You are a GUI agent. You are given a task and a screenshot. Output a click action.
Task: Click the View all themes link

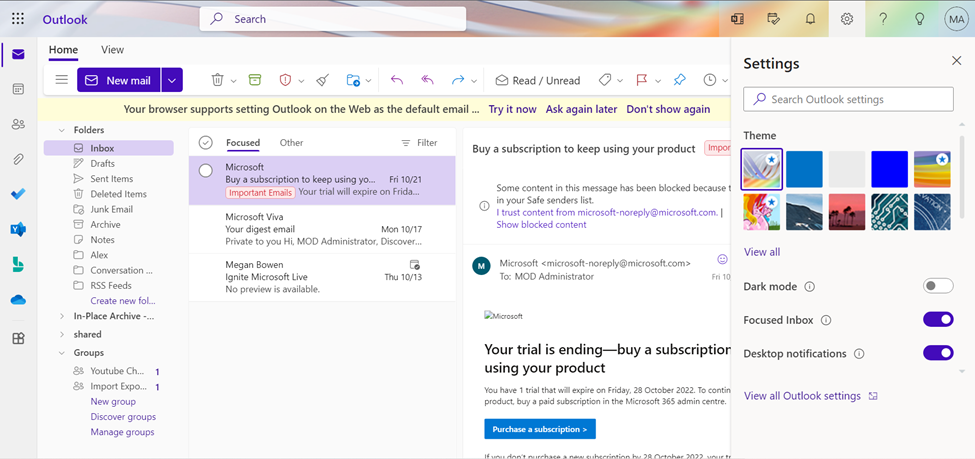pyautogui.click(x=762, y=252)
